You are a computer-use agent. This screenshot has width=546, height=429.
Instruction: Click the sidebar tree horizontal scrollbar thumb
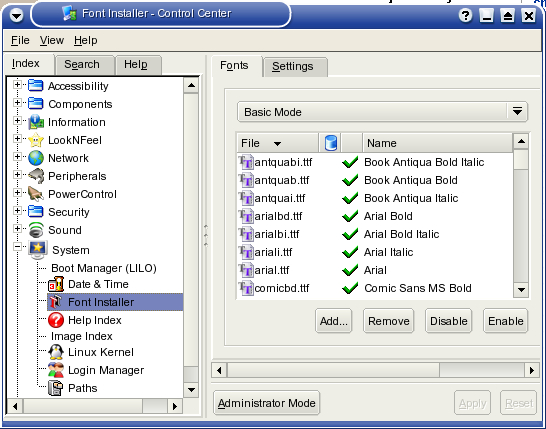pos(83,406)
